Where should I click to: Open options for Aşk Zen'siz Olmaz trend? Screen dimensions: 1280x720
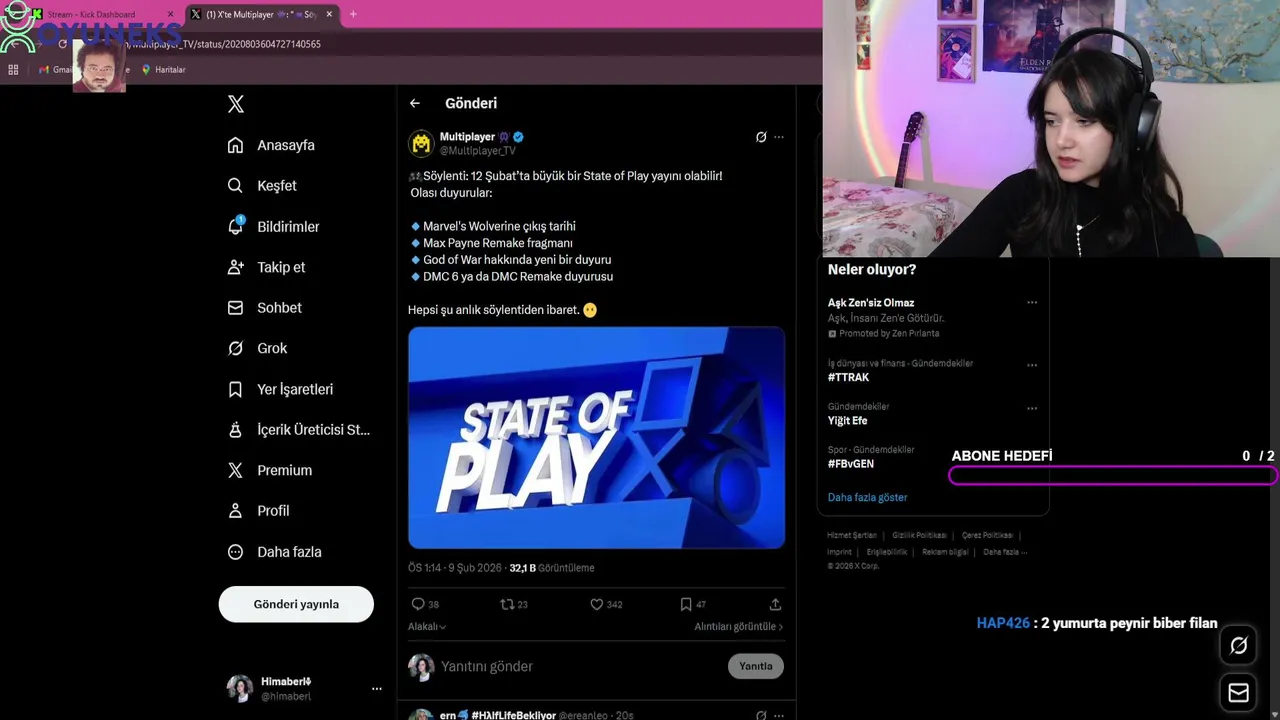pyautogui.click(x=1032, y=303)
